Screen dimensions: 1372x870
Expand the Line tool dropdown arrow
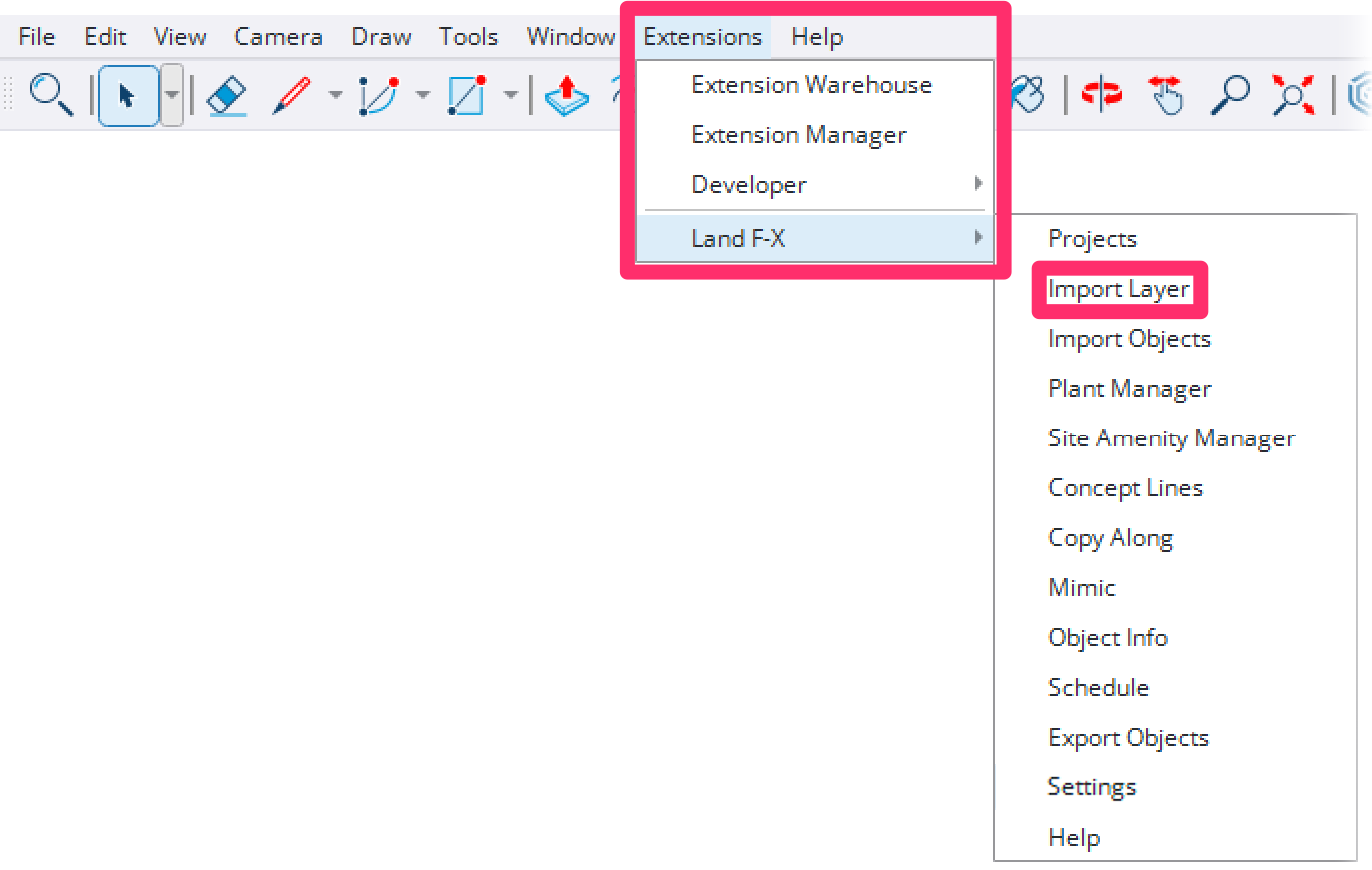335,96
